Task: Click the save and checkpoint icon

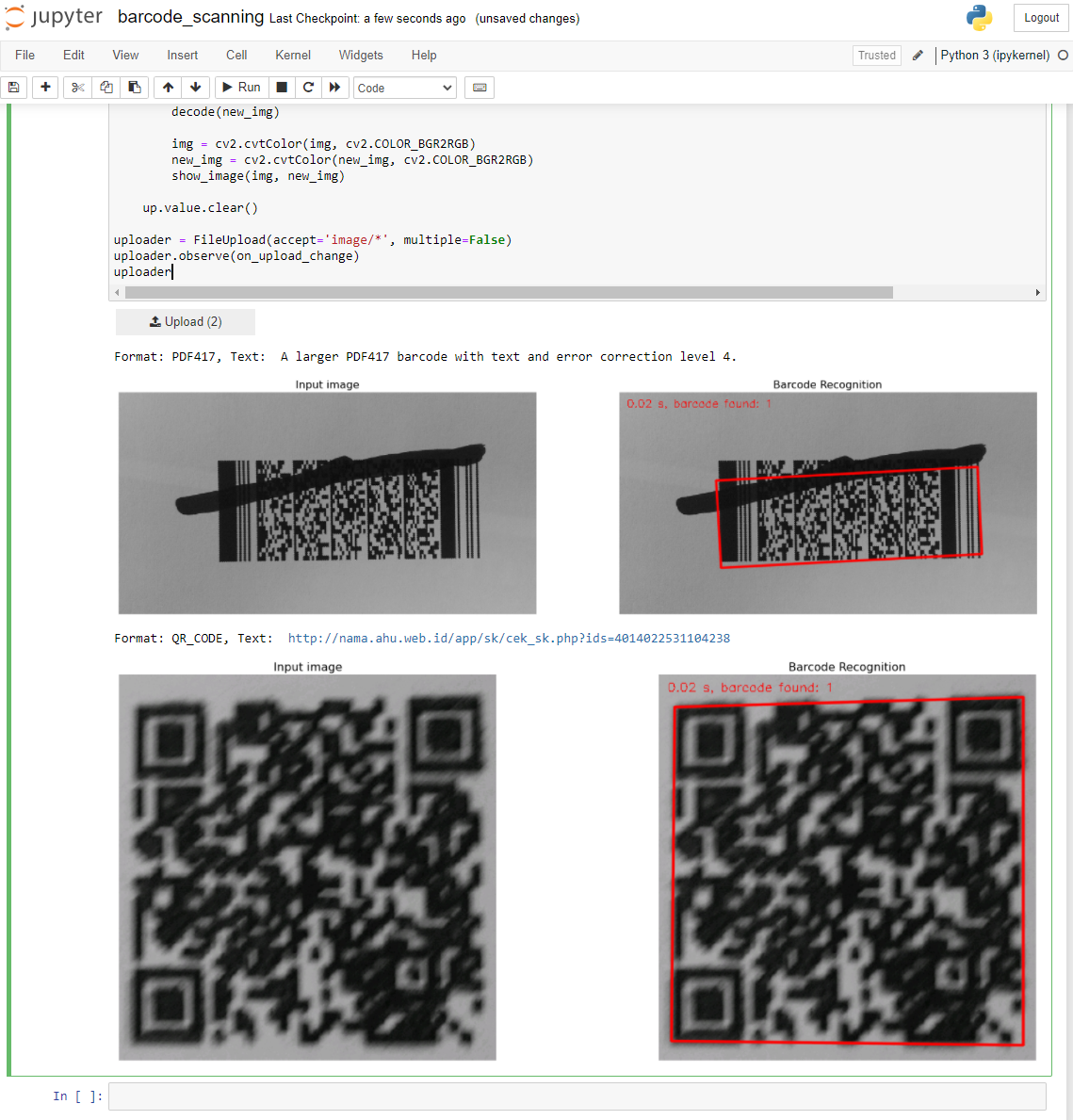Action: tap(13, 87)
